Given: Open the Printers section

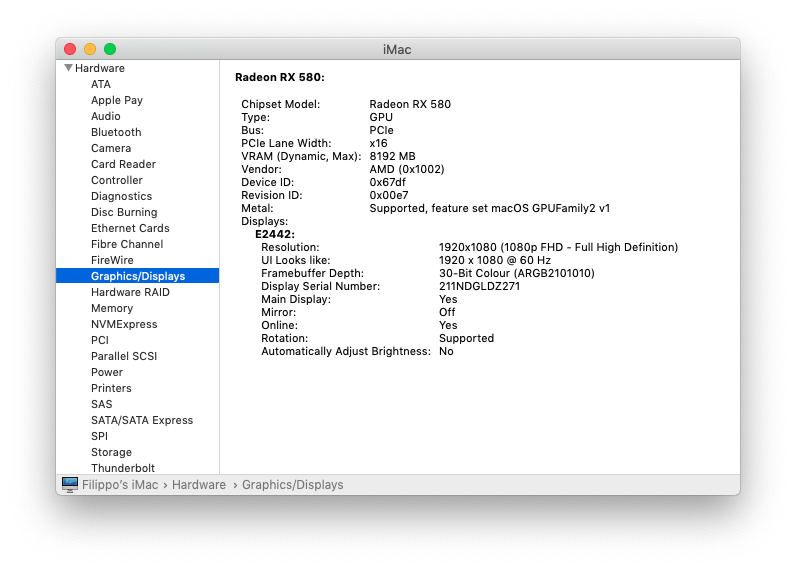Looking at the screenshot, I should coord(111,388).
